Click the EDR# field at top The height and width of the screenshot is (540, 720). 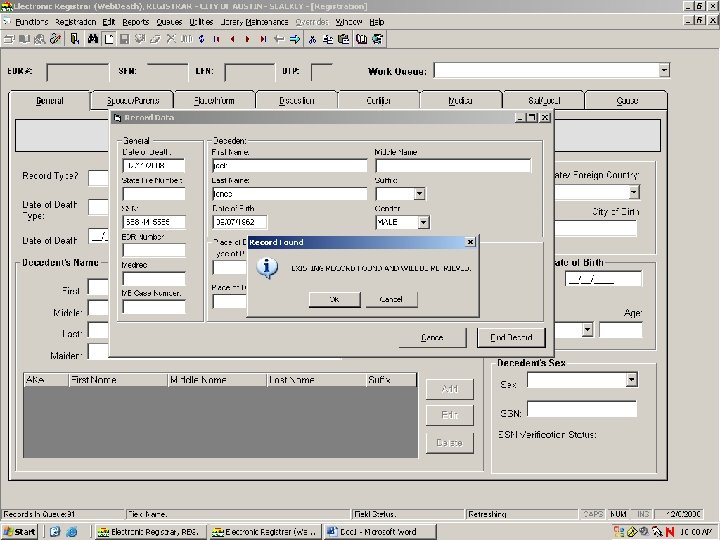pyautogui.click(x=78, y=72)
